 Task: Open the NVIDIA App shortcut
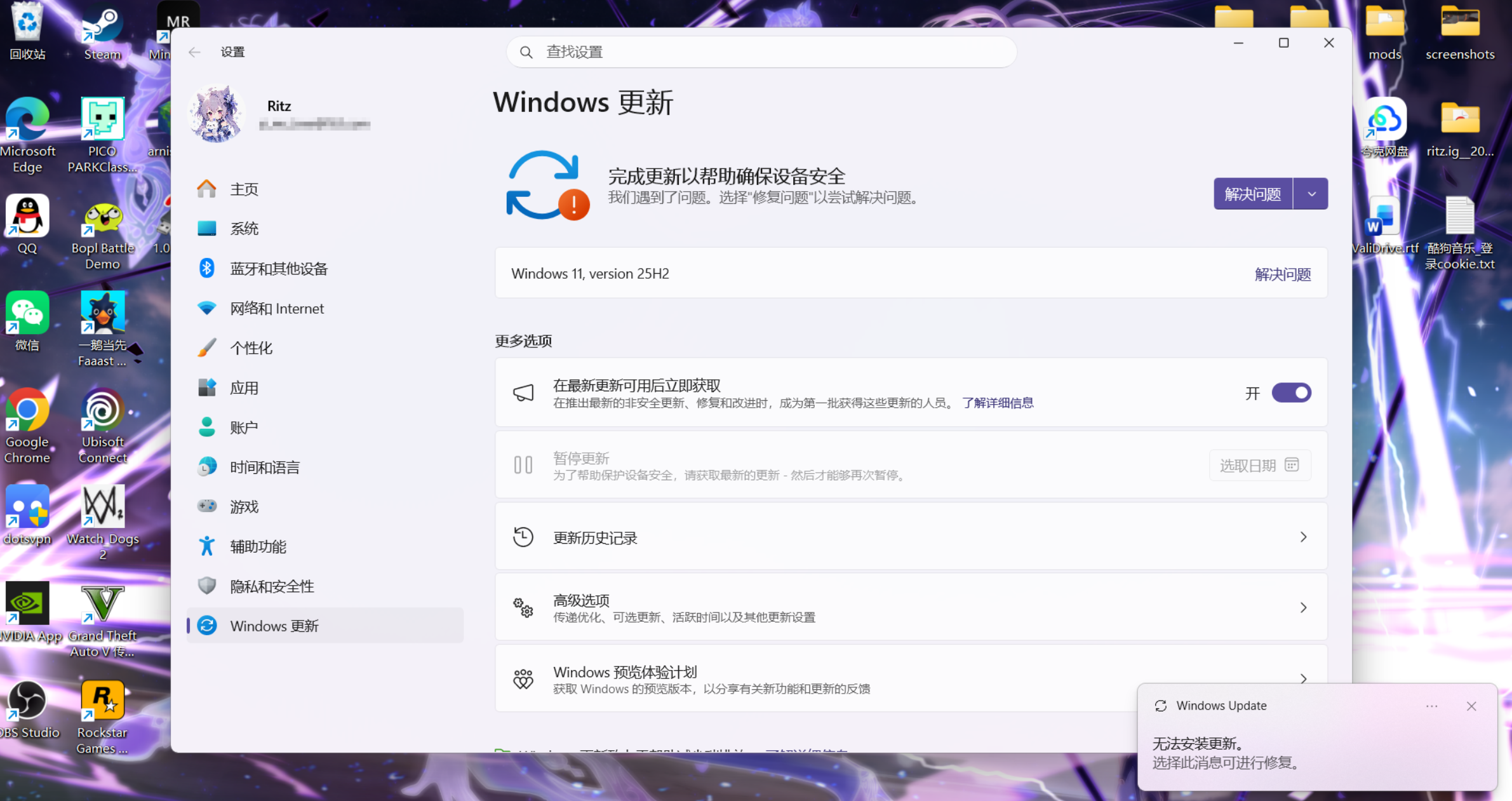click(x=29, y=612)
